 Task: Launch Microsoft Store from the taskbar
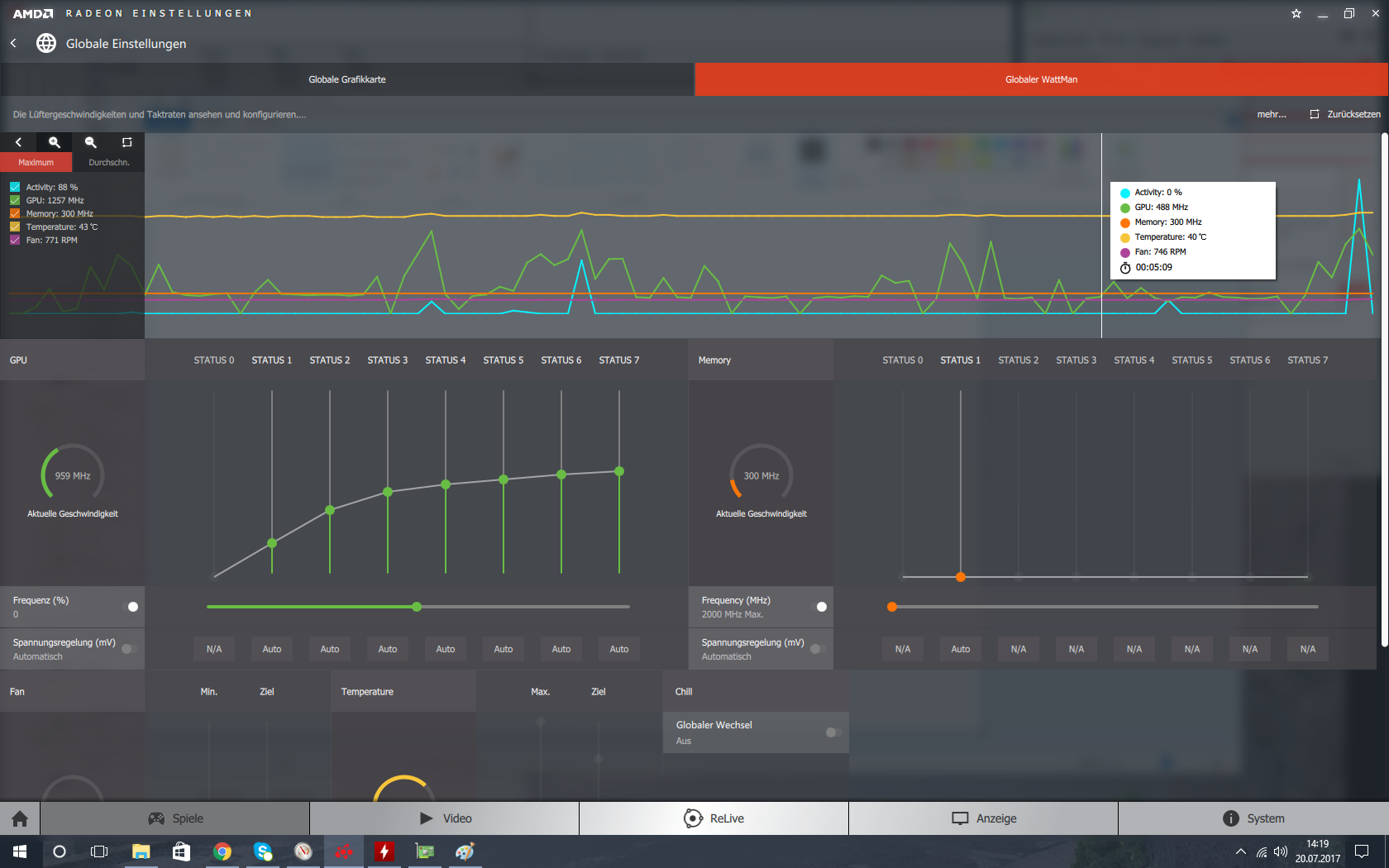181,851
